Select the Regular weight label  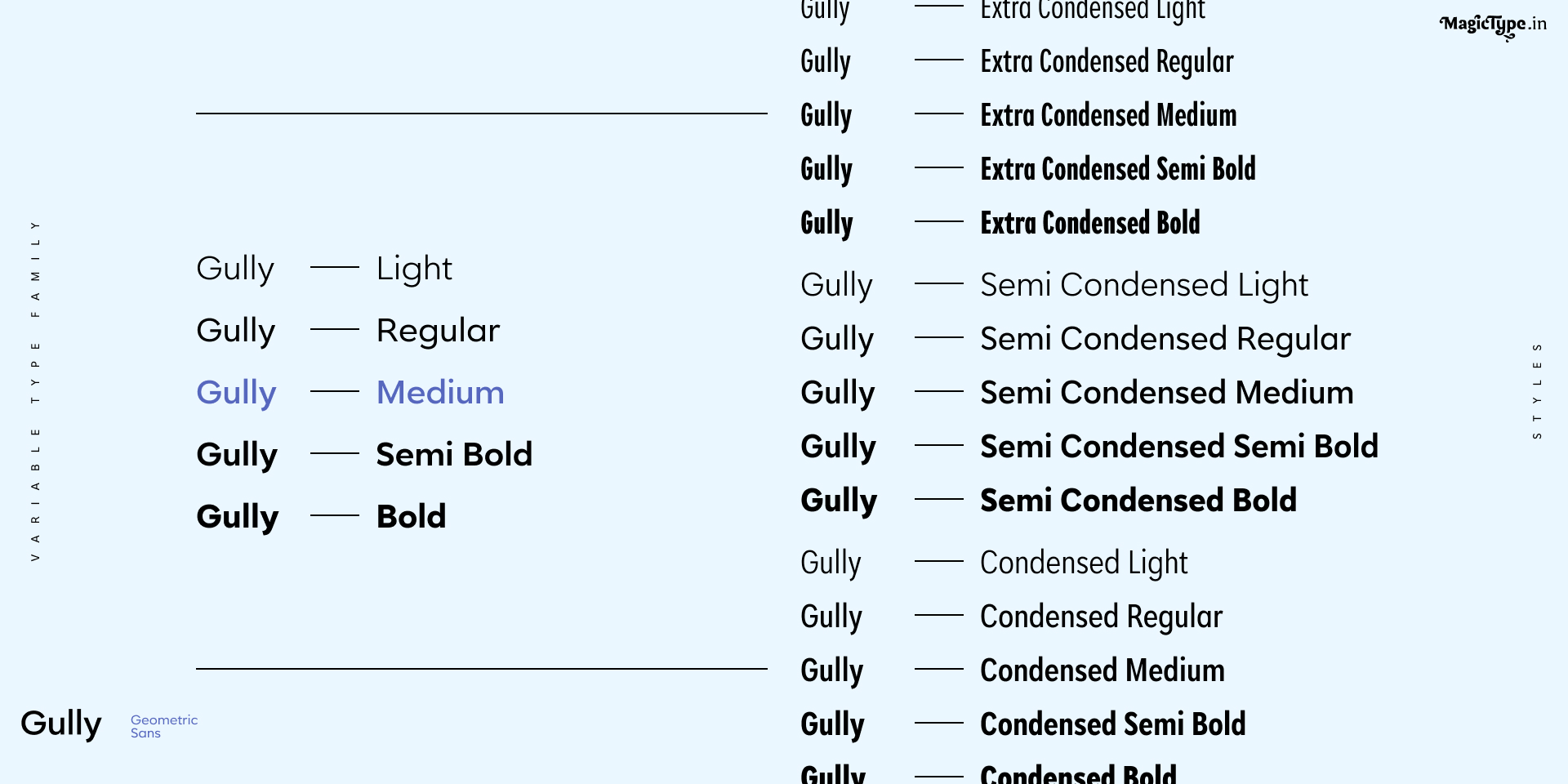[x=438, y=332]
